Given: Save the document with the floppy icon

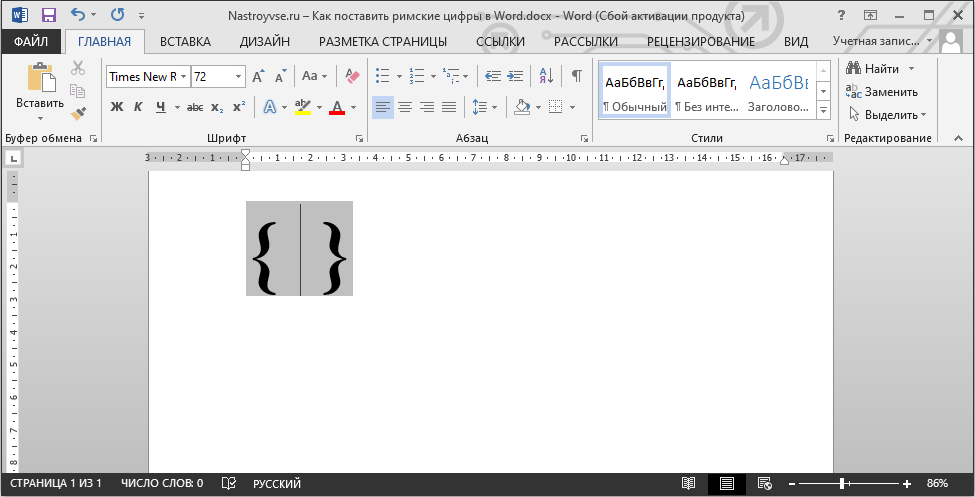Looking at the screenshot, I should click(48, 15).
